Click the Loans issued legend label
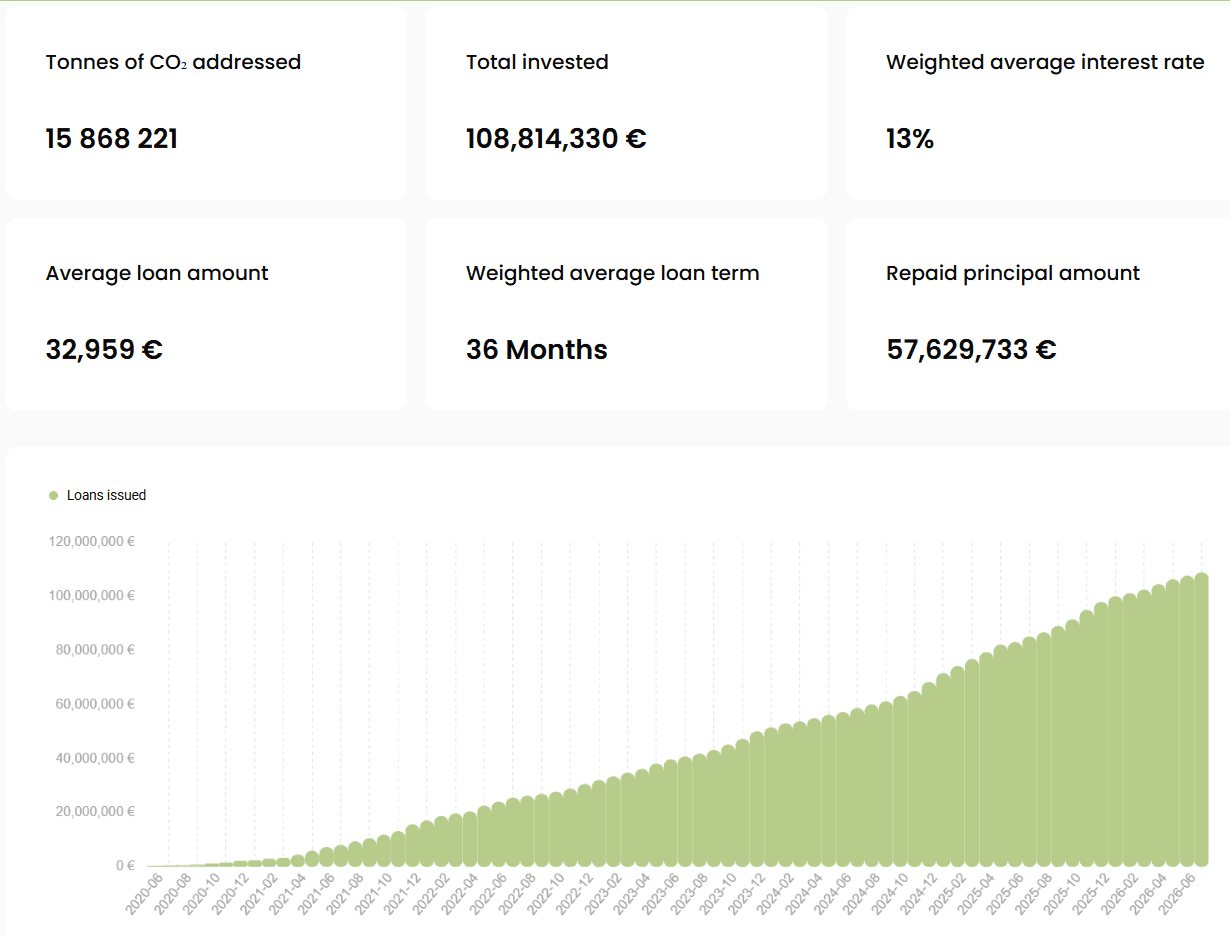 (x=106, y=496)
